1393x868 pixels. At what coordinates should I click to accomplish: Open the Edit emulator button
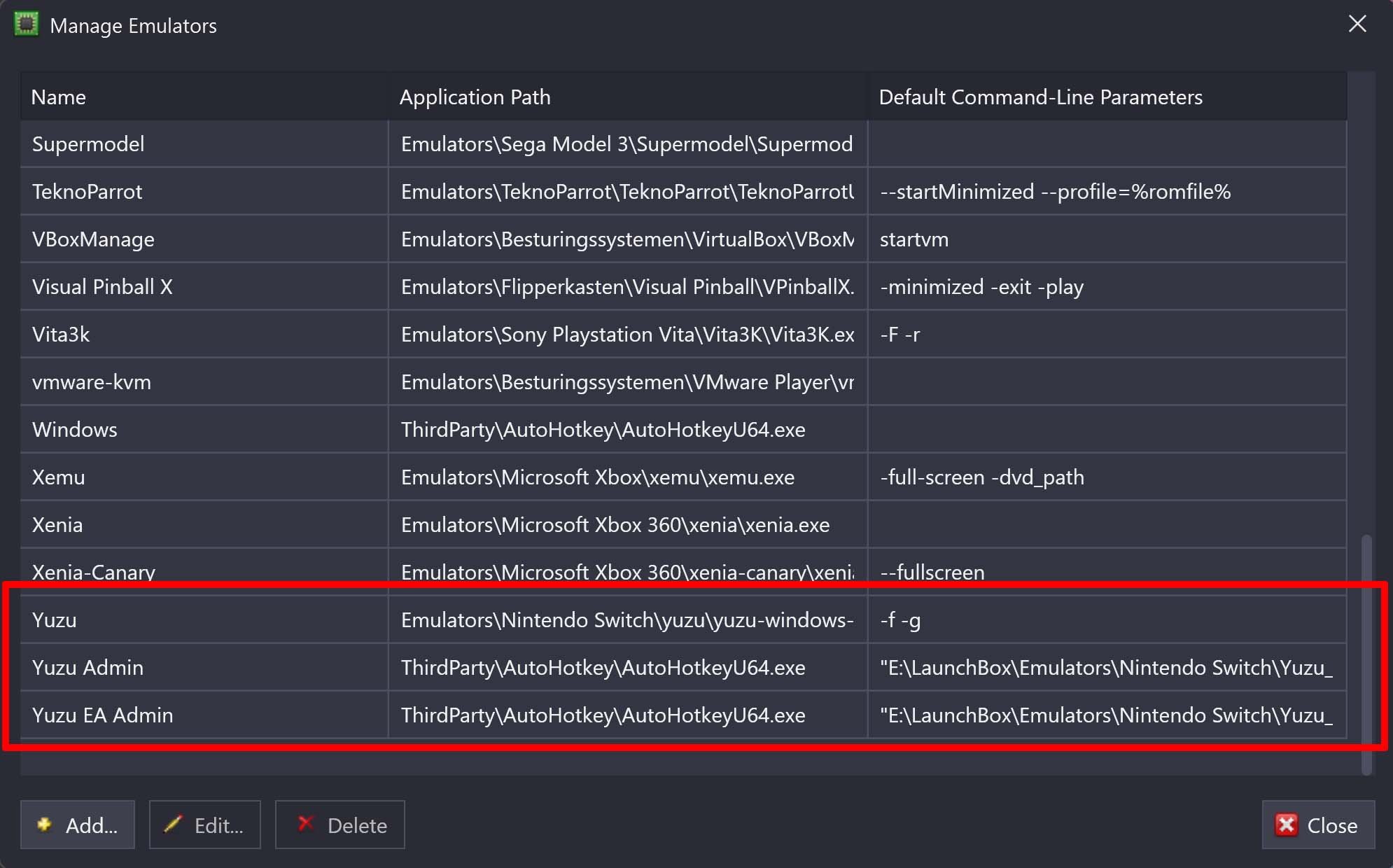coord(204,825)
